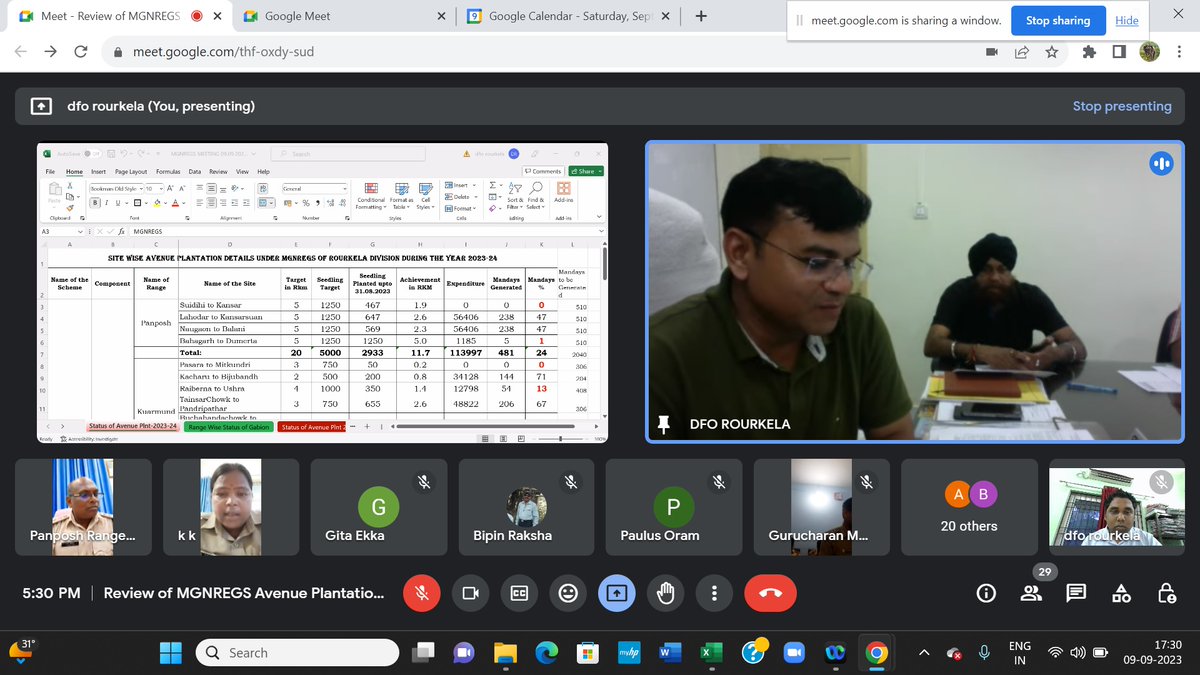Unmute the microphone in Google Meet
Viewport: 1200px width, 675px height.
pyautogui.click(x=421, y=592)
